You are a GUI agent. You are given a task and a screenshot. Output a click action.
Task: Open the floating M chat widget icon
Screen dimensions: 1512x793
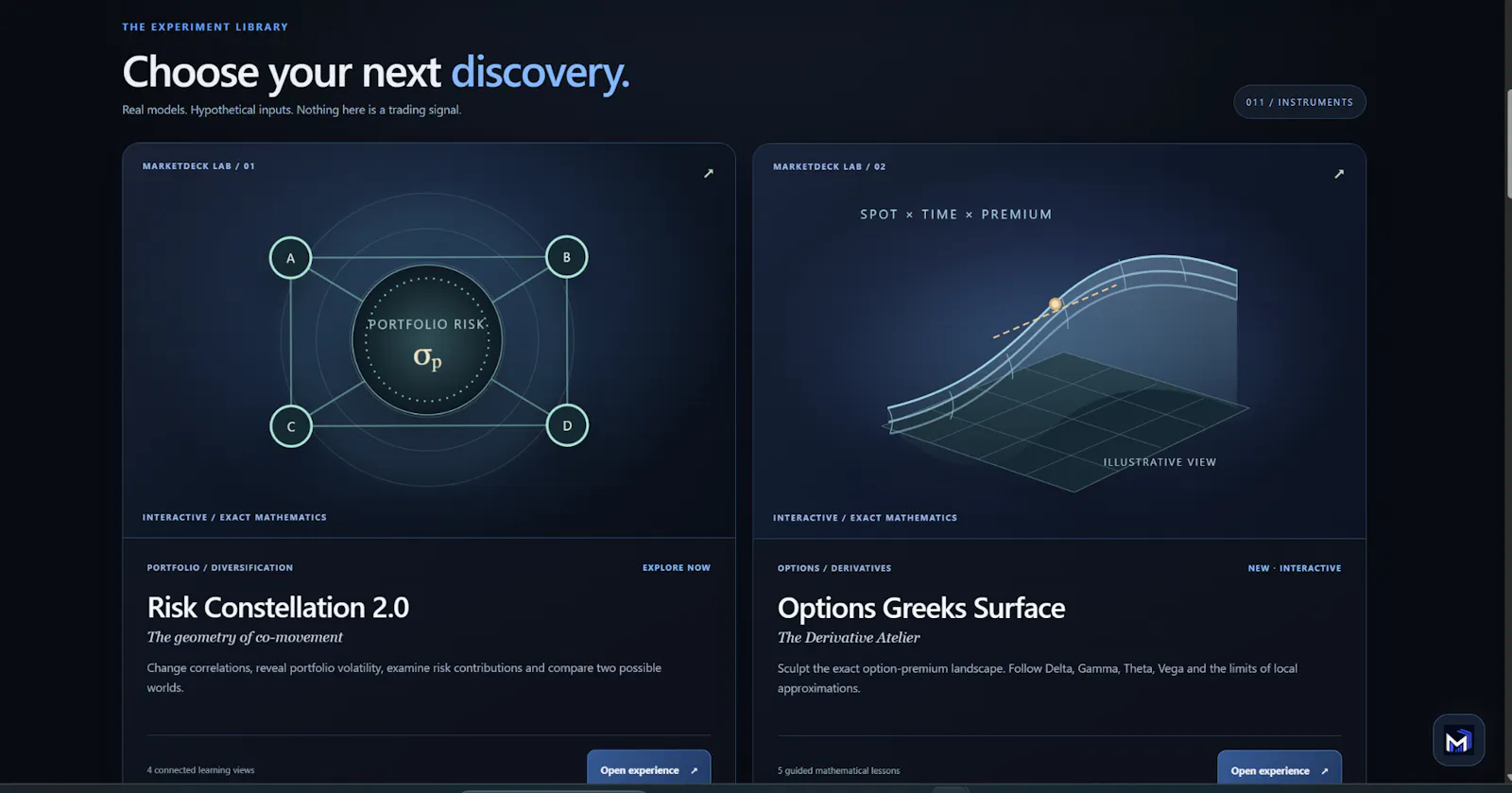click(x=1458, y=740)
